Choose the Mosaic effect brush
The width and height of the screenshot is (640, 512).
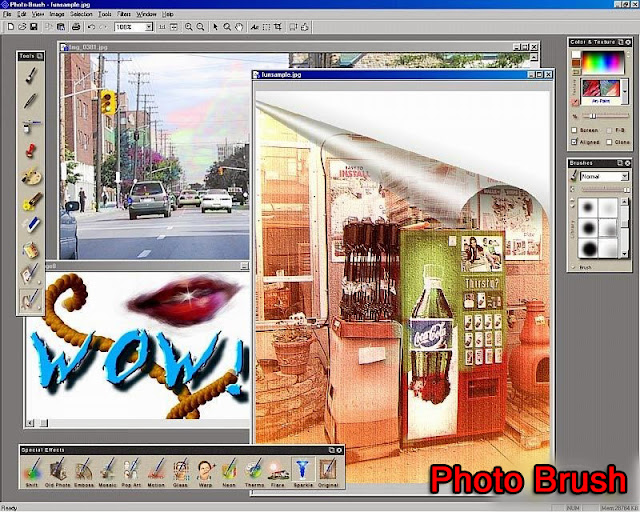click(108, 472)
